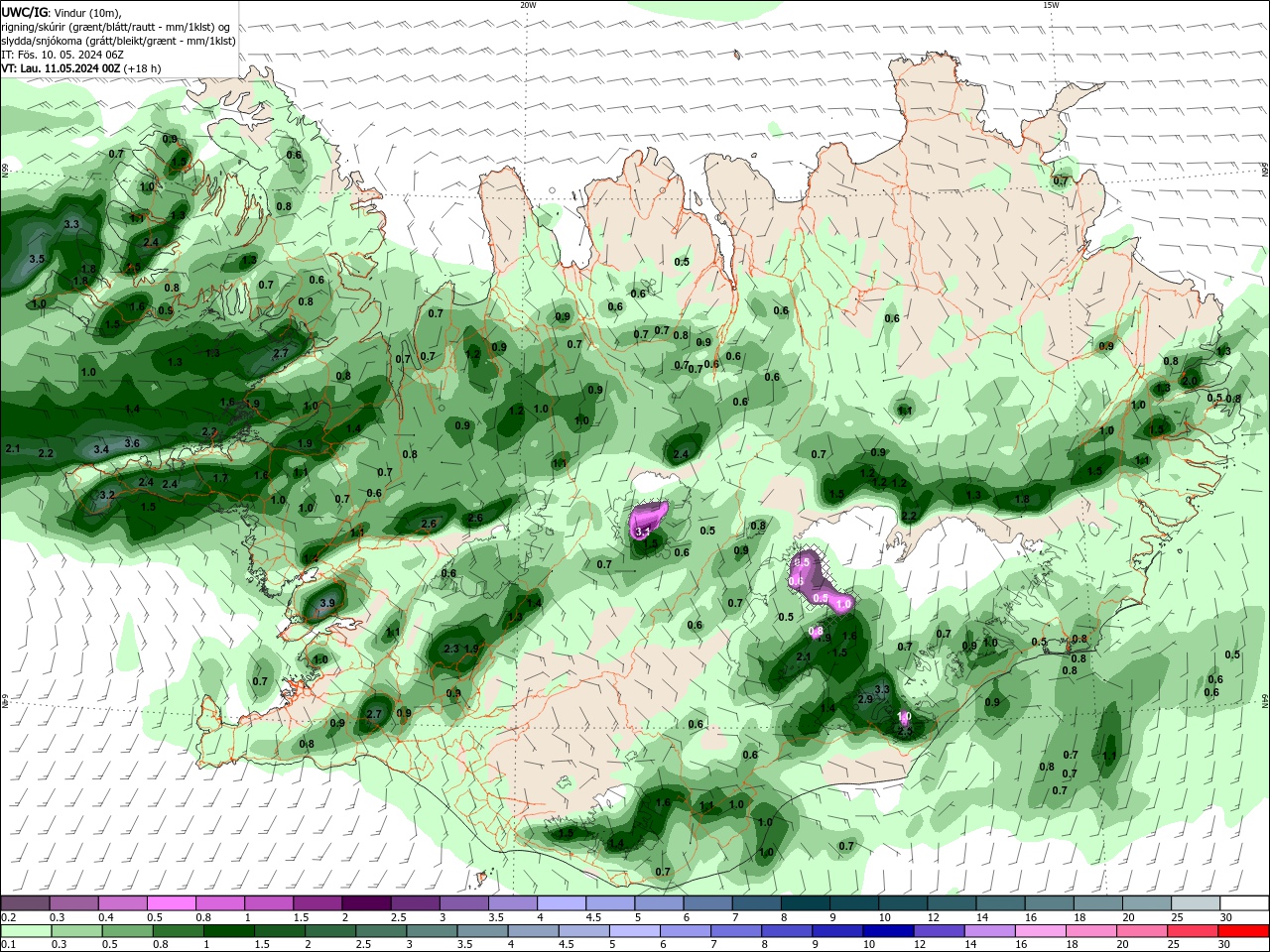Select the white 30 swatch on purple-teal scale
1270x952 pixels.
[1244, 903]
